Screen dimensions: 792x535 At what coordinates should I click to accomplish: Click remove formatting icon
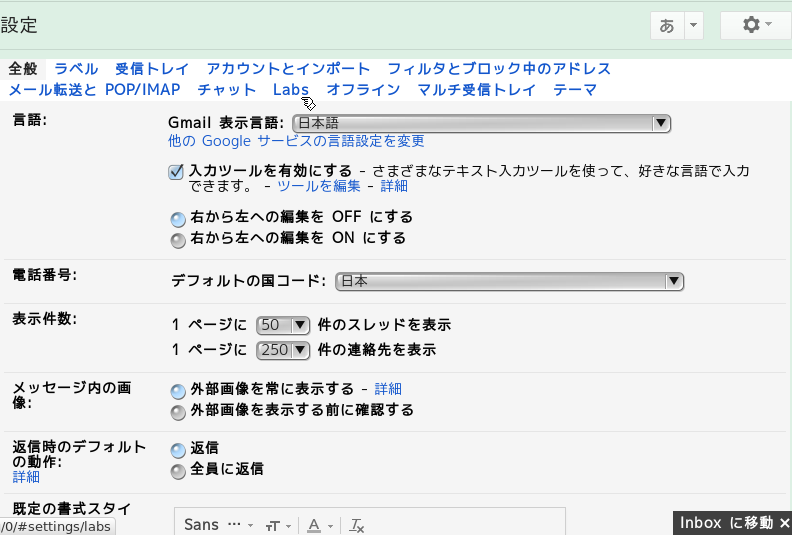[357, 525]
